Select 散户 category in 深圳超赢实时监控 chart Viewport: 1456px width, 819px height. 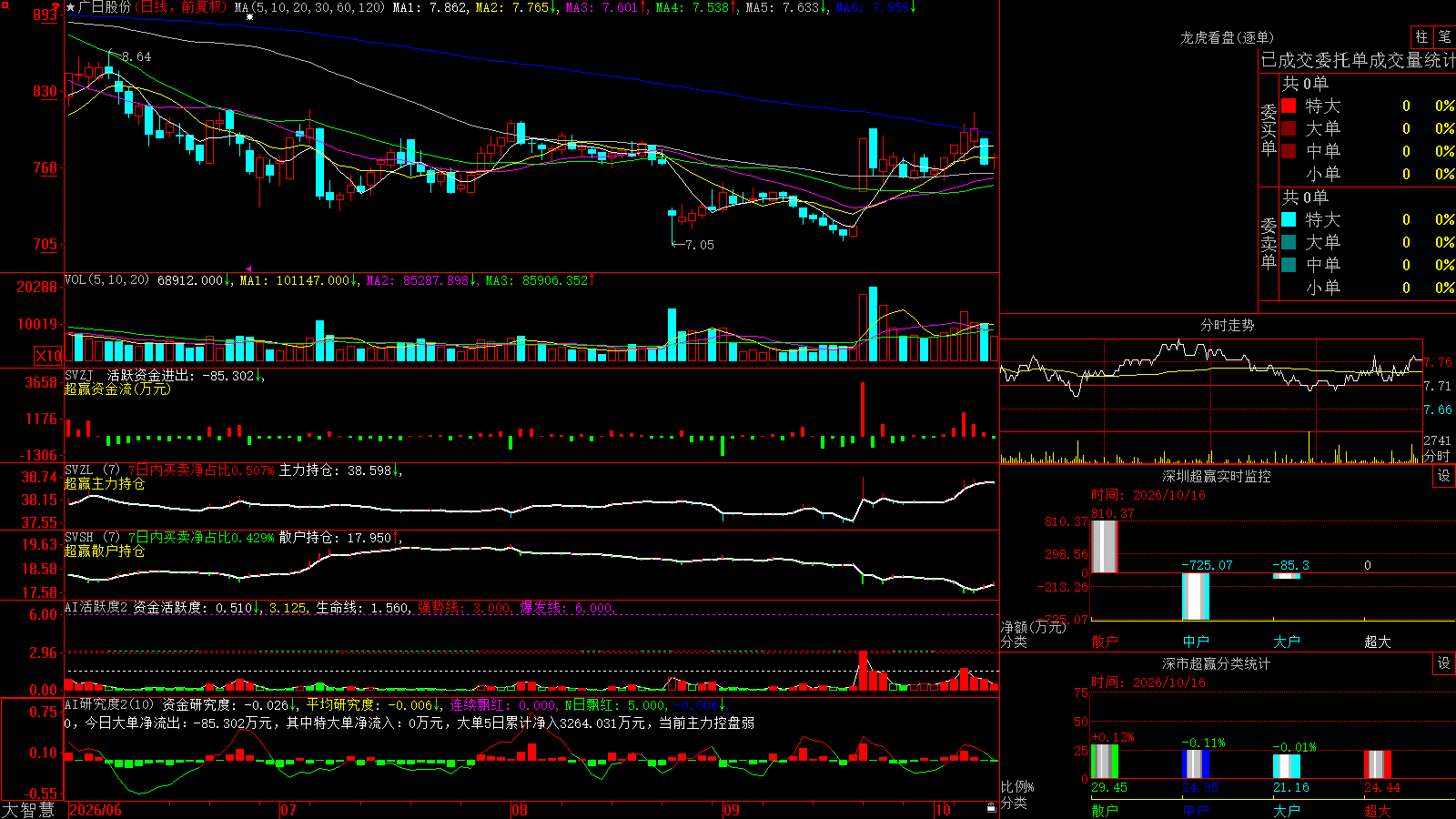[1105, 642]
